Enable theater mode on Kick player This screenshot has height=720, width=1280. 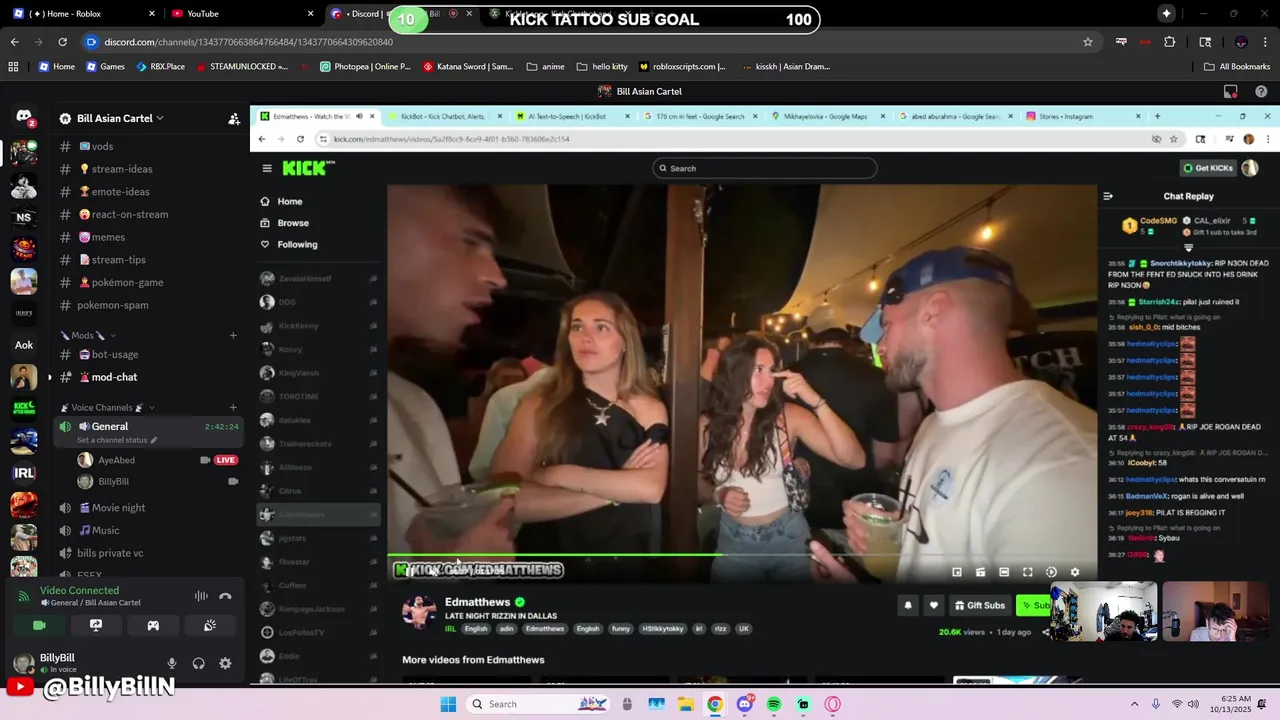(x=1004, y=572)
